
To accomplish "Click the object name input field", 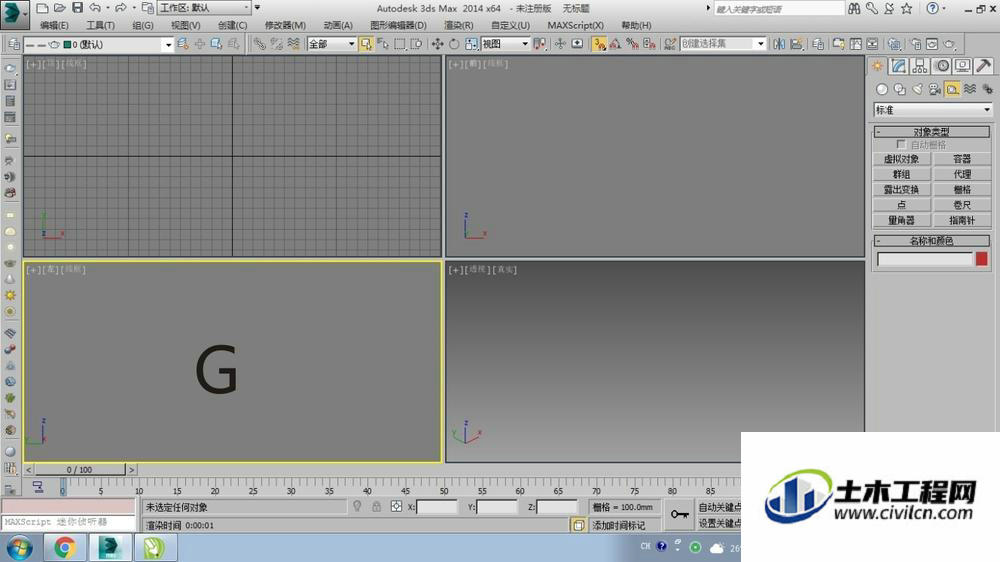I will [x=925, y=258].
